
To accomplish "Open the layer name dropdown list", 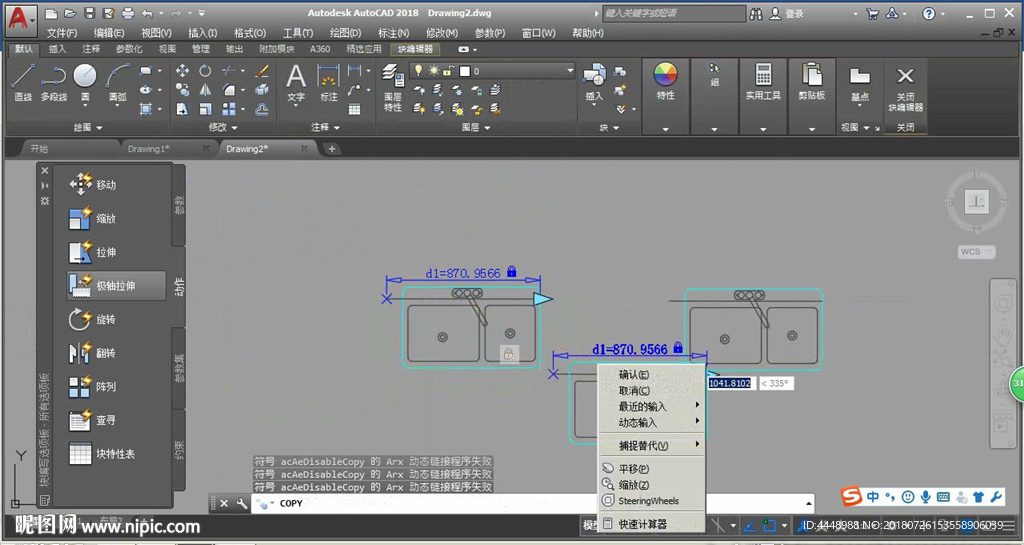I will click(x=569, y=70).
